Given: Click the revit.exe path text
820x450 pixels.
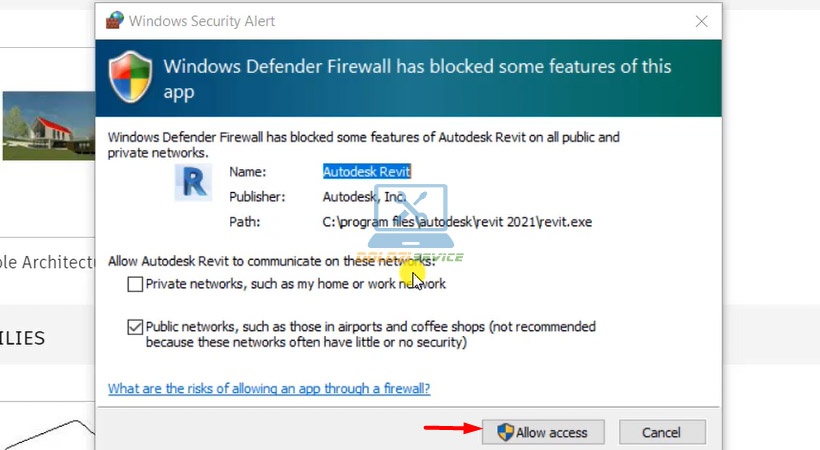Looking at the screenshot, I should [457, 222].
